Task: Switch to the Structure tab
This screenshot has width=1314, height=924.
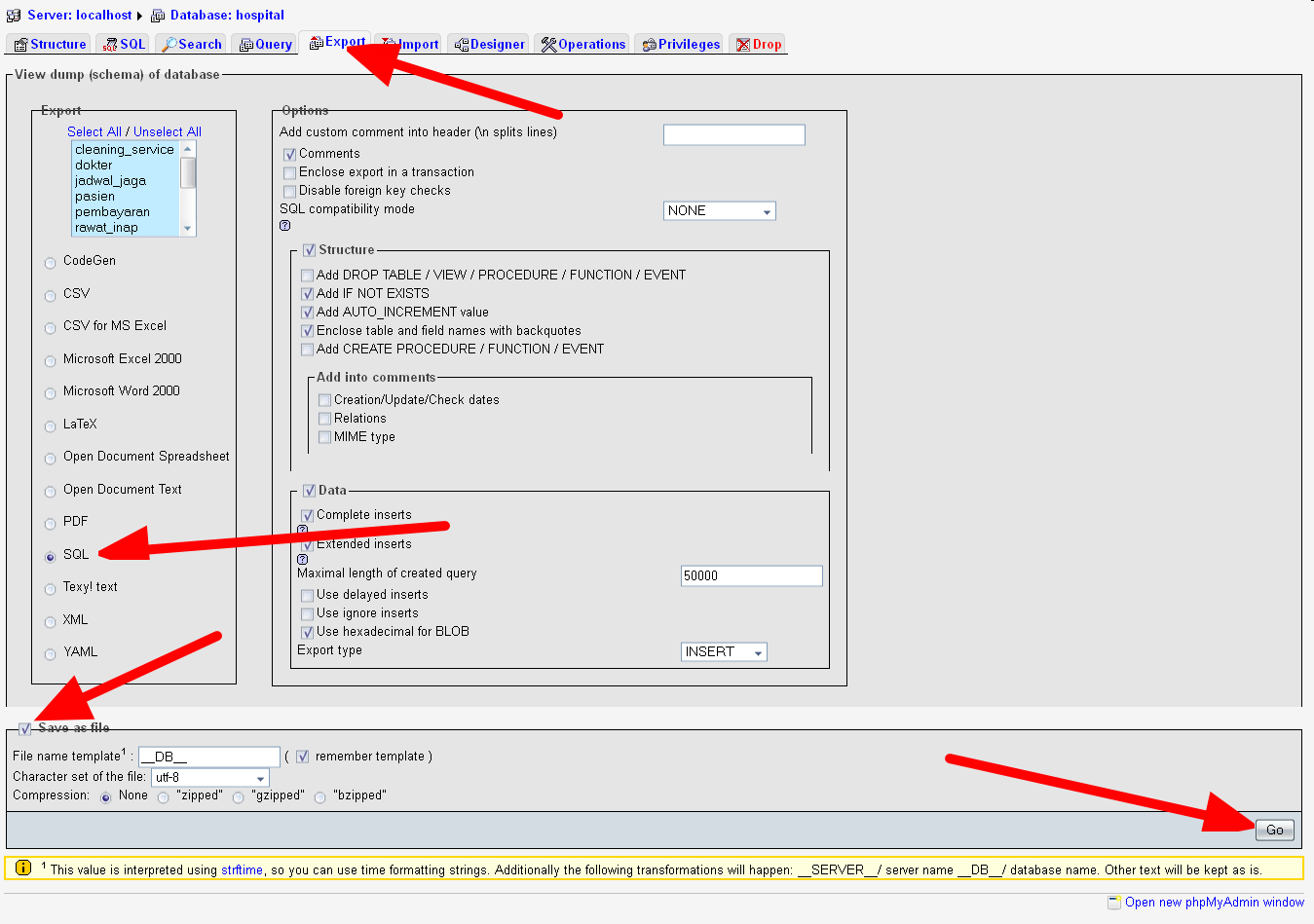Action: click(48, 44)
